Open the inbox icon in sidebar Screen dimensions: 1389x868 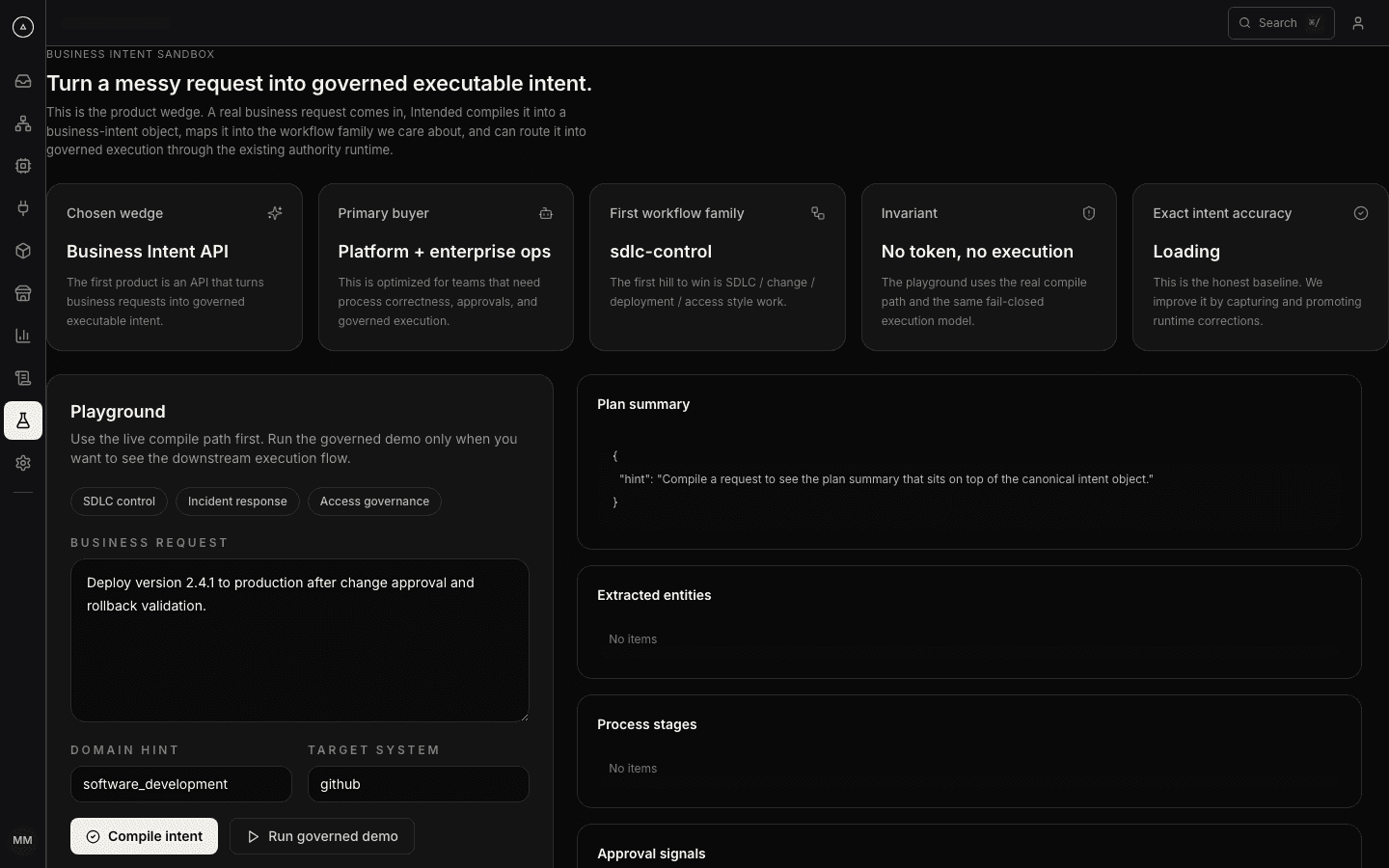coord(23,81)
